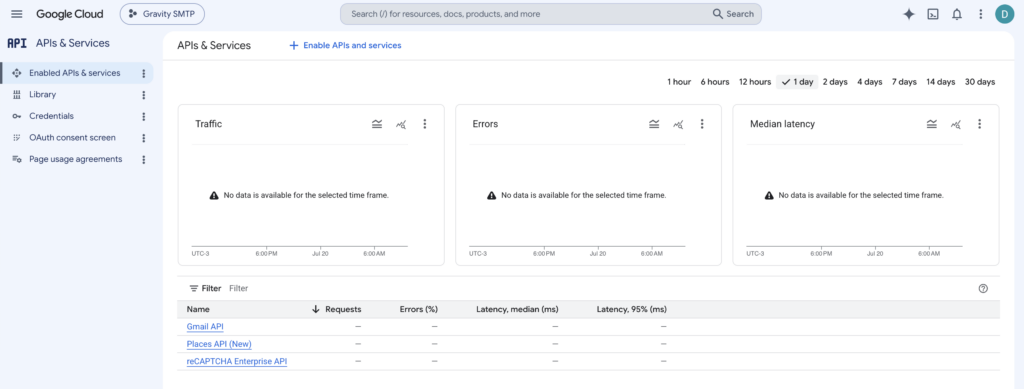Sort by Latency, 95% (ms) header
Image resolution: width=1024 pixels, height=389 pixels.
tap(632, 309)
